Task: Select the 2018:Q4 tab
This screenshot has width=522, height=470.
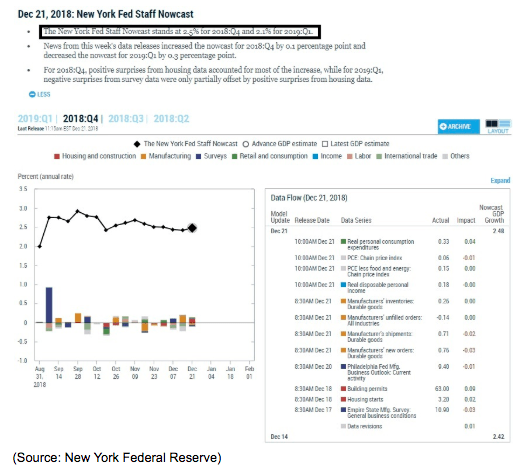Action: coord(81,119)
